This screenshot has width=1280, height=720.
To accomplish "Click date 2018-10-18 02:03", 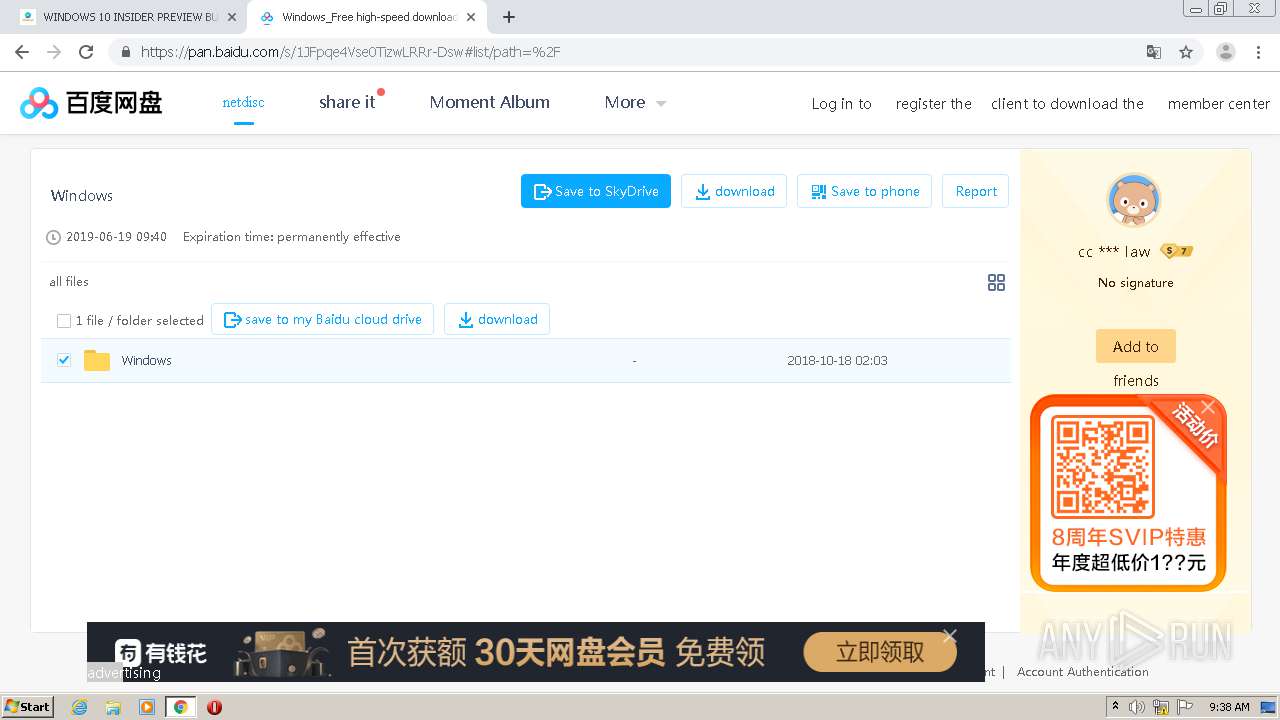I will click(837, 360).
